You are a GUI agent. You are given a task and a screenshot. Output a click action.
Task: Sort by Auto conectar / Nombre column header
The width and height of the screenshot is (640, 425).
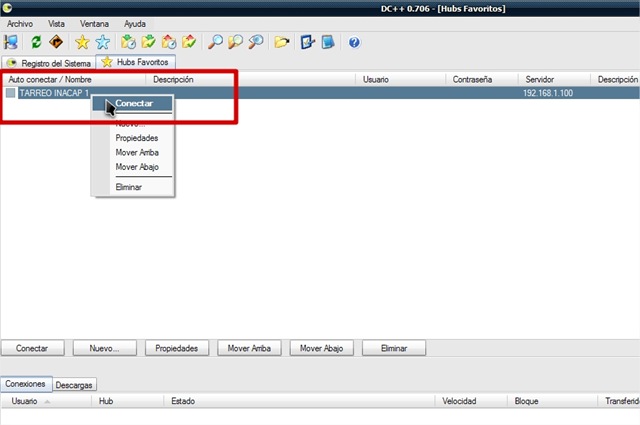tap(74, 79)
